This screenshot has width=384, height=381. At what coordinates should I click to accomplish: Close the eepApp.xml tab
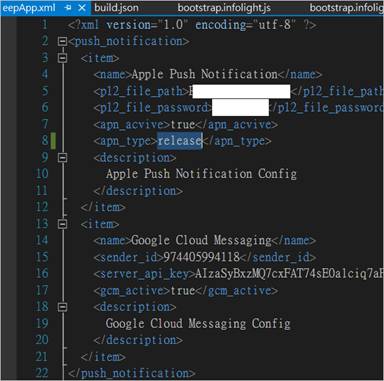(x=82, y=8)
